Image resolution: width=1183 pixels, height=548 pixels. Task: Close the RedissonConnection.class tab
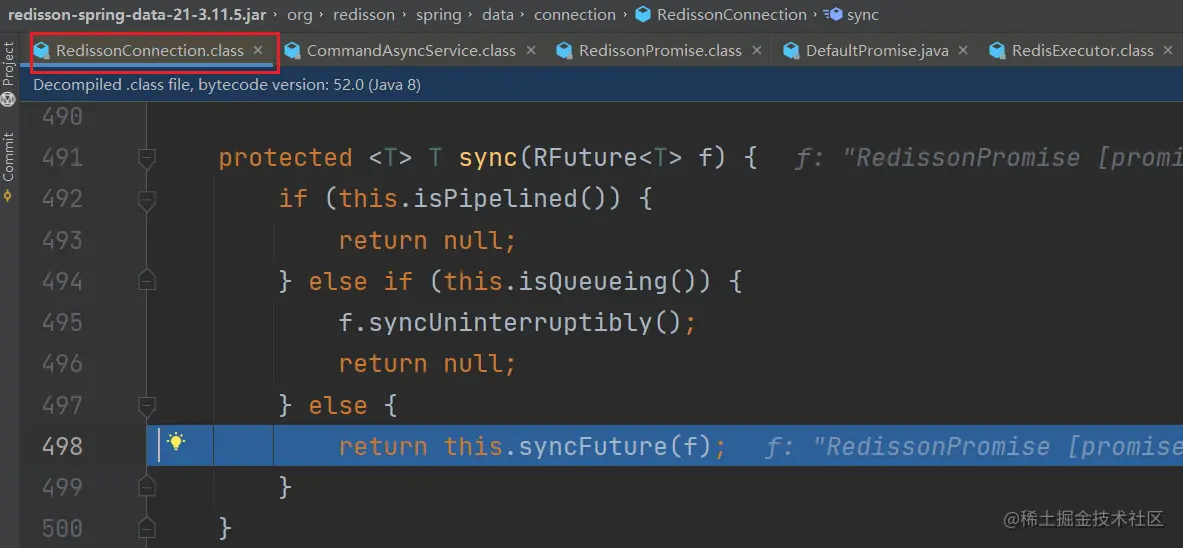pos(258,50)
